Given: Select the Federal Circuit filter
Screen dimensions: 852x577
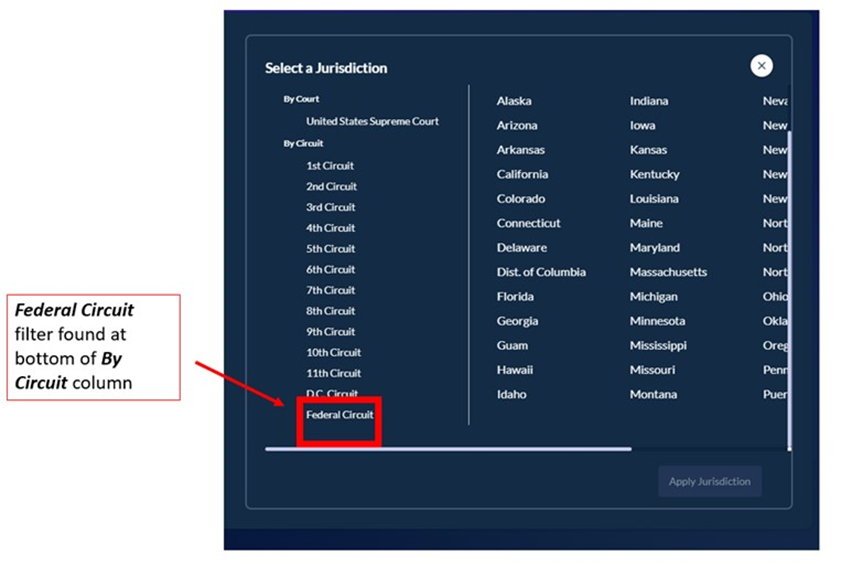Looking at the screenshot, I should pos(340,415).
